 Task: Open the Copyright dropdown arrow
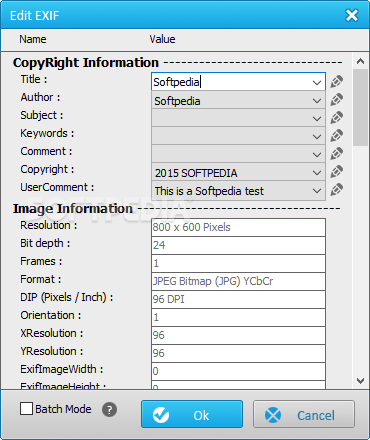(317, 172)
